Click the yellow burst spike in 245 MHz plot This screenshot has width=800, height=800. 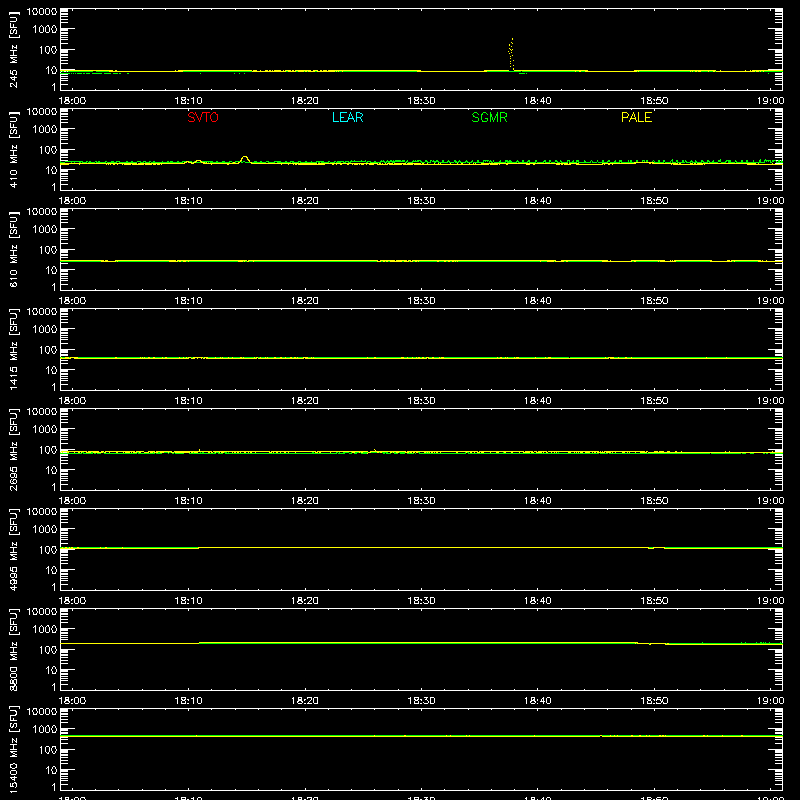511,54
